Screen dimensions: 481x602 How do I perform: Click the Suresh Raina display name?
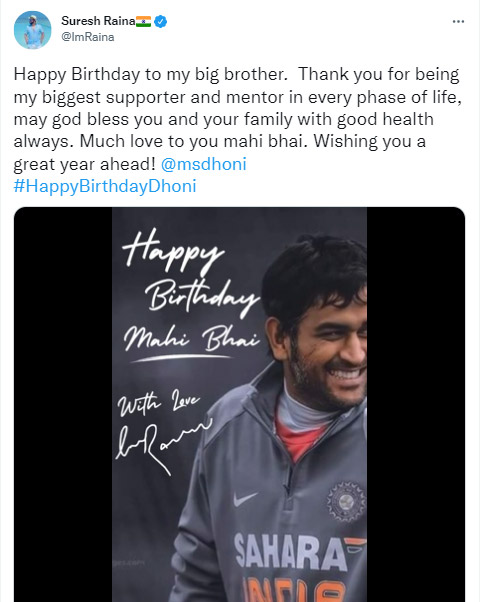[x=98, y=21]
